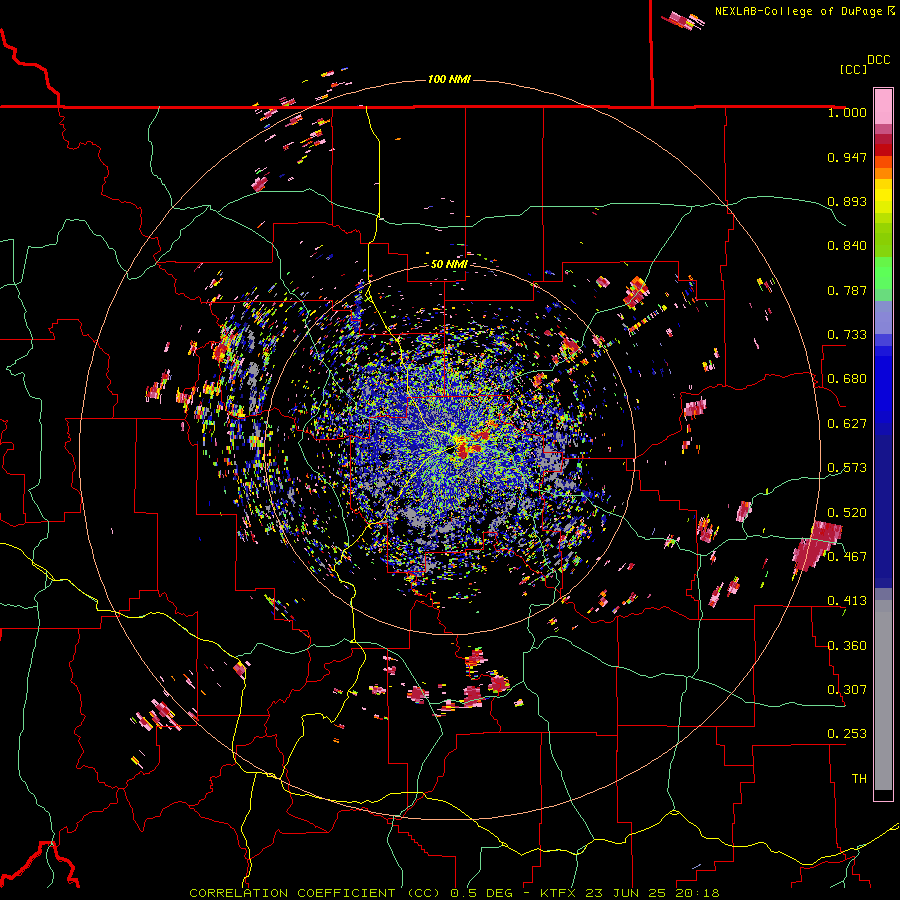This screenshot has width=900, height=900.
Task: Click the 0.467 color scale value
Action: (847, 557)
